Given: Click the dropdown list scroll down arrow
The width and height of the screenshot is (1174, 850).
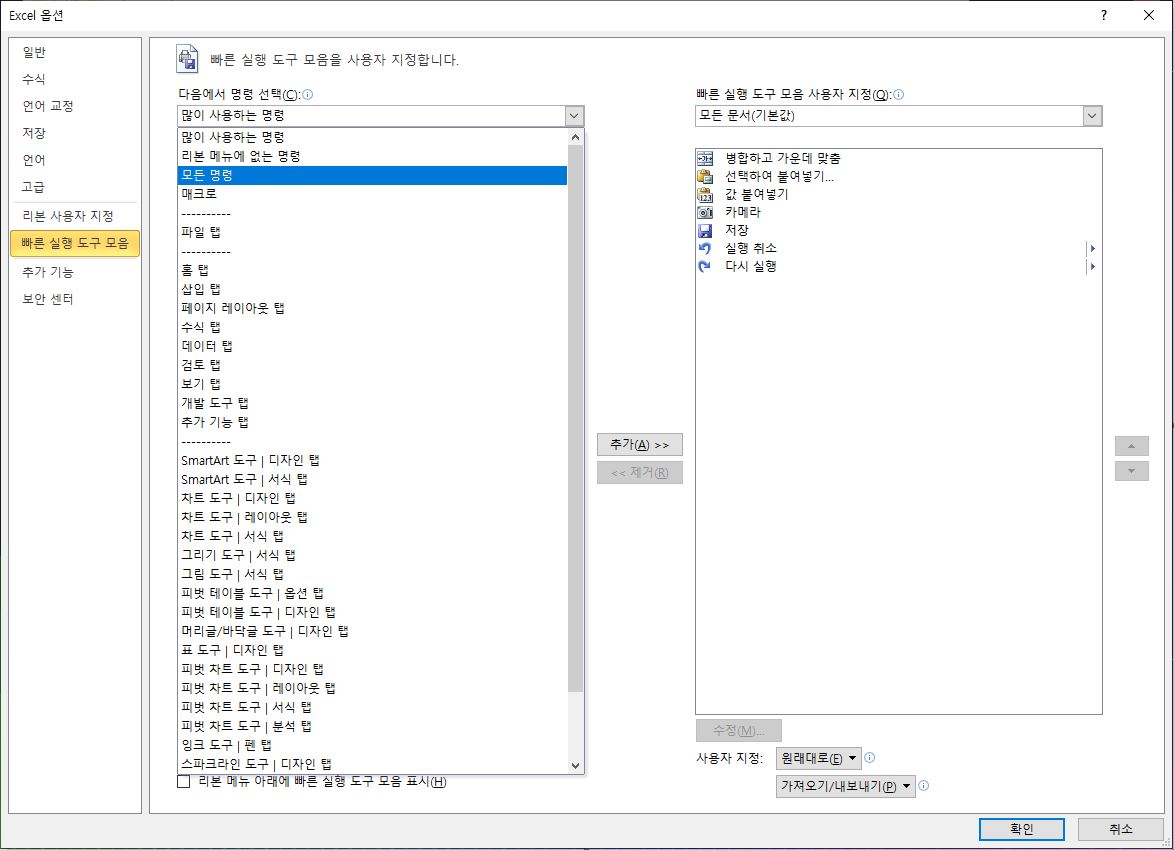Looking at the screenshot, I should [575, 765].
